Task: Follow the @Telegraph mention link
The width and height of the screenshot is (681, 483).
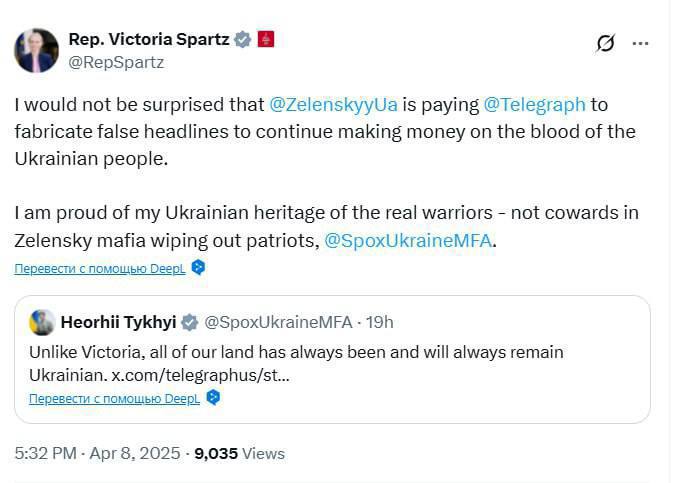Action: pyautogui.click(x=534, y=104)
